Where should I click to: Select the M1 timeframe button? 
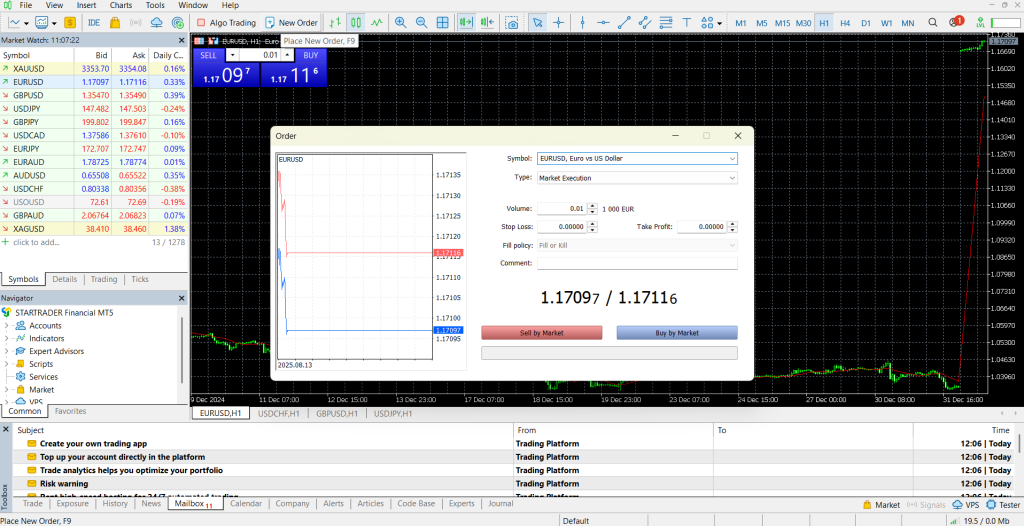741,23
